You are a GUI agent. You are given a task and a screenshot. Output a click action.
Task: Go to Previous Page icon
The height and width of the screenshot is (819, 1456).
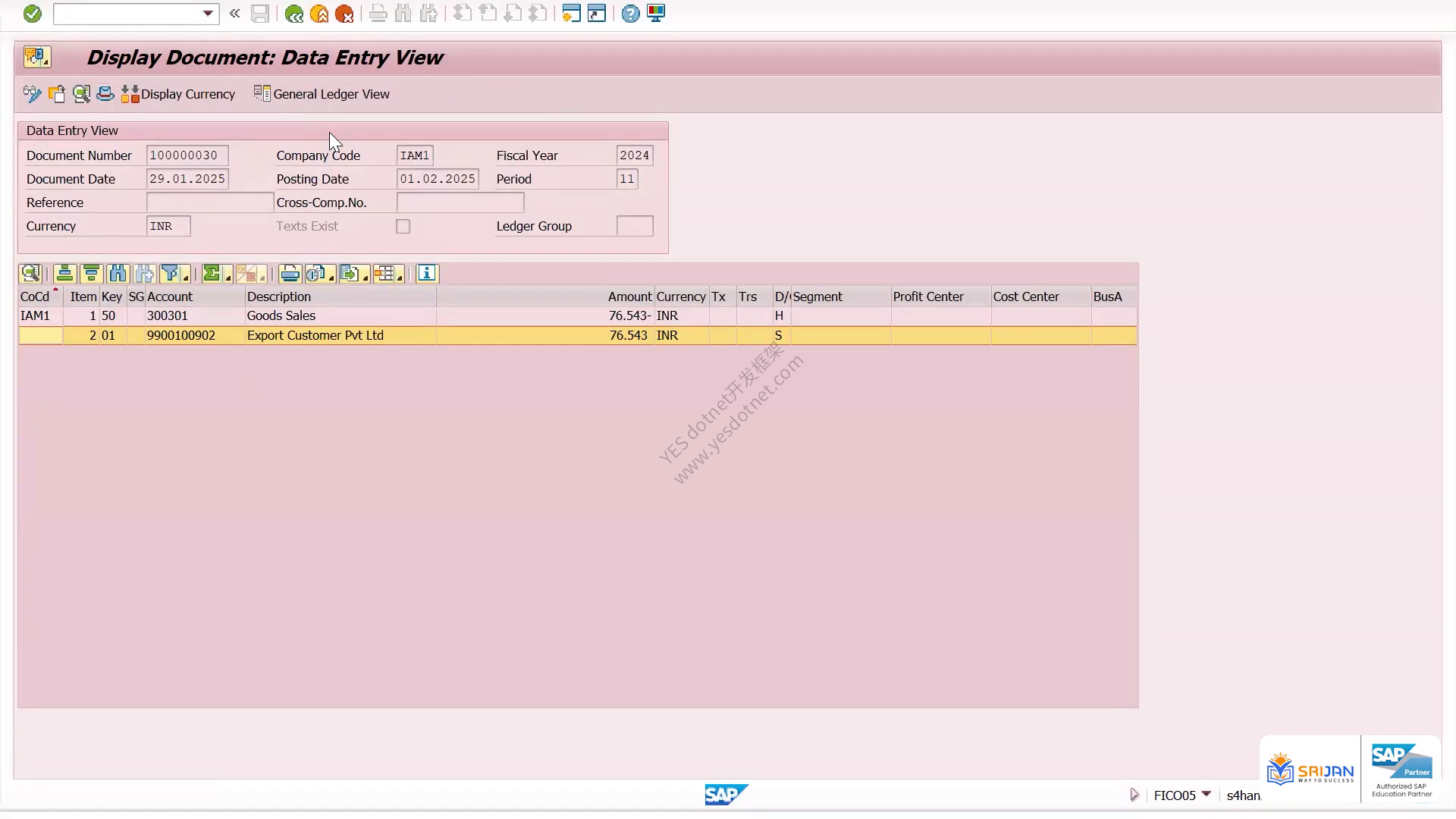488,14
